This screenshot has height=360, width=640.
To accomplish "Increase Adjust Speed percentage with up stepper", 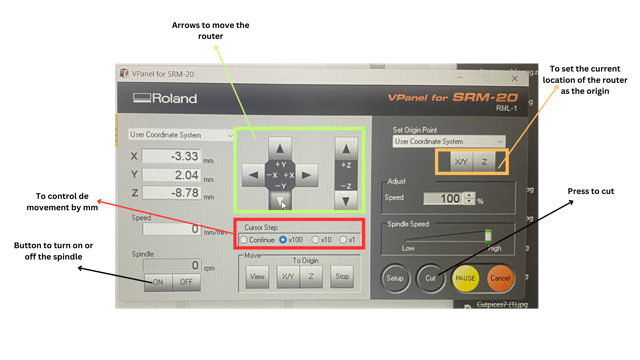I will tap(469, 196).
